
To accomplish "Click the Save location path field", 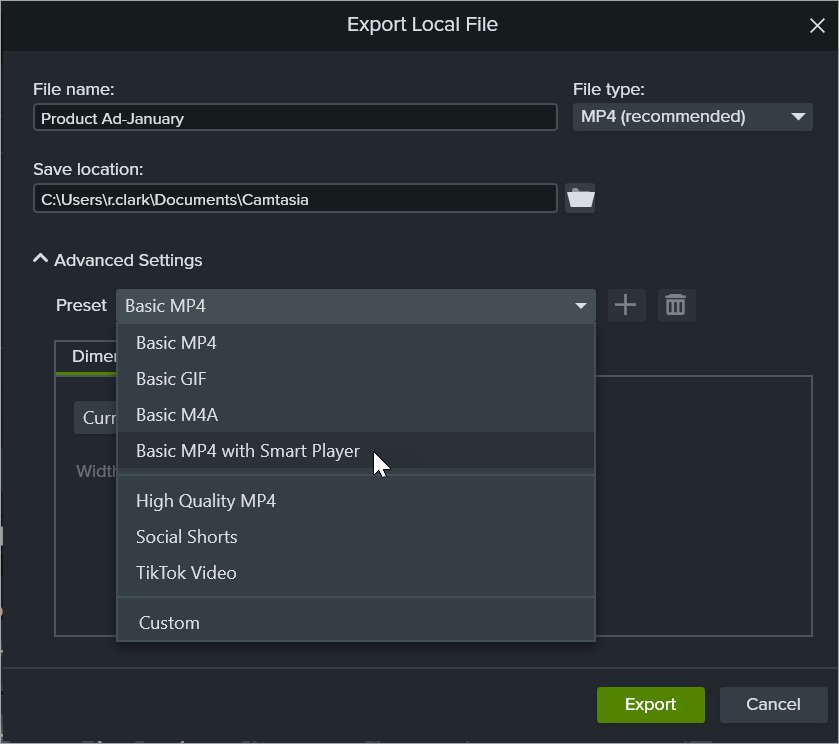I will [295, 199].
